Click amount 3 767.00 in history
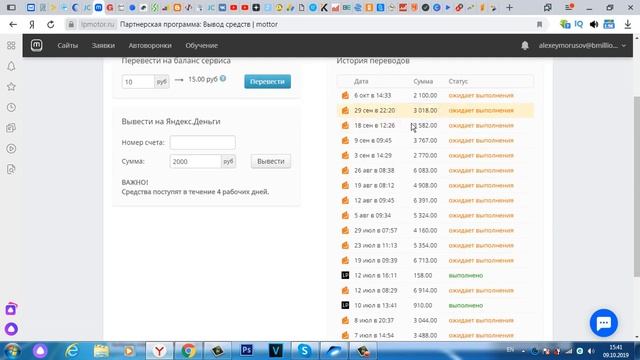The image size is (640, 360). [x=425, y=140]
